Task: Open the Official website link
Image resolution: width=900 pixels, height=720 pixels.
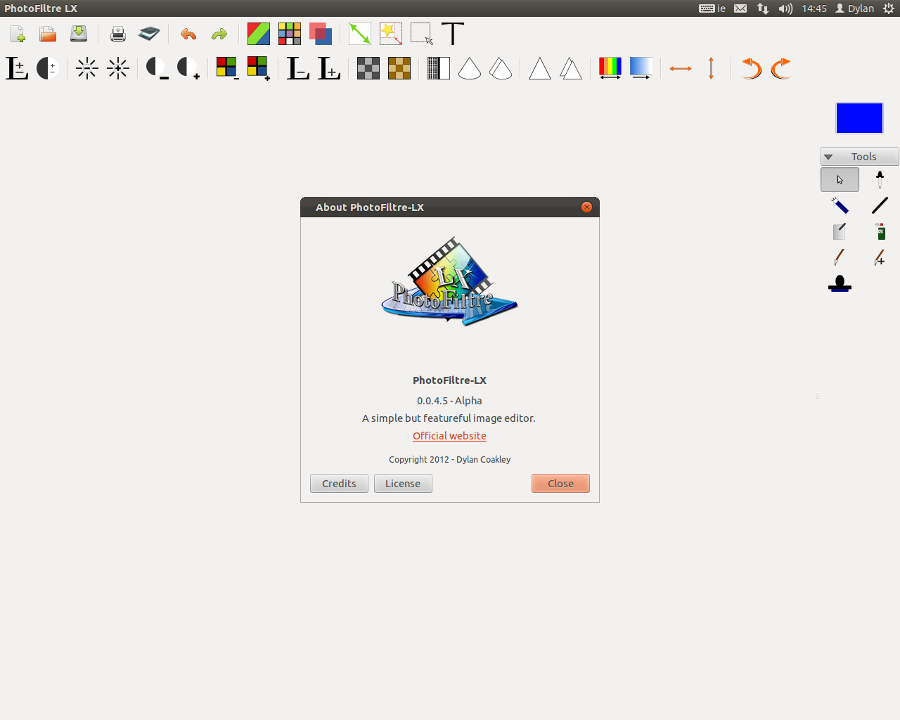Action: [x=449, y=436]
